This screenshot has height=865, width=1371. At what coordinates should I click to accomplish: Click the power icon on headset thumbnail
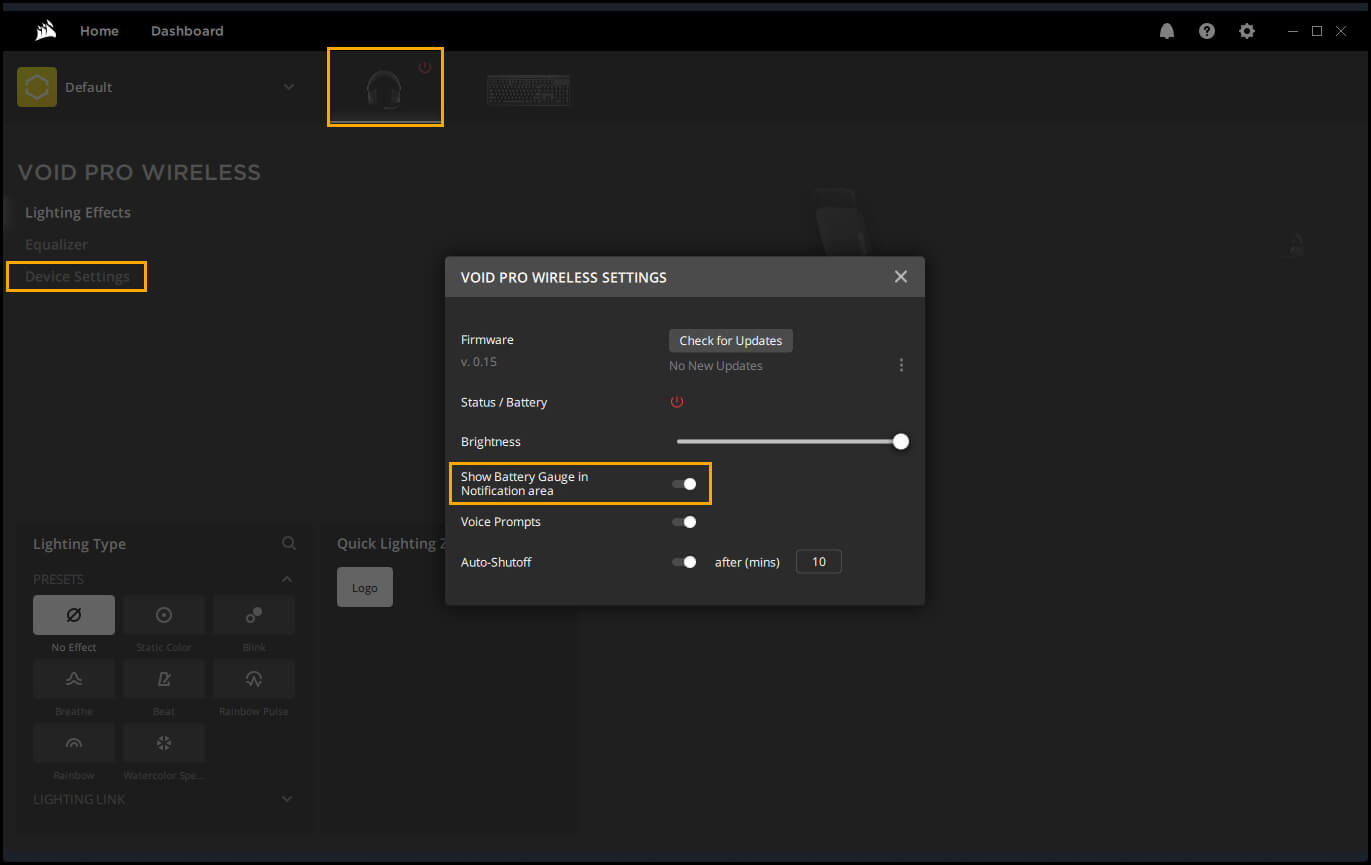click(x=425, y=67)
